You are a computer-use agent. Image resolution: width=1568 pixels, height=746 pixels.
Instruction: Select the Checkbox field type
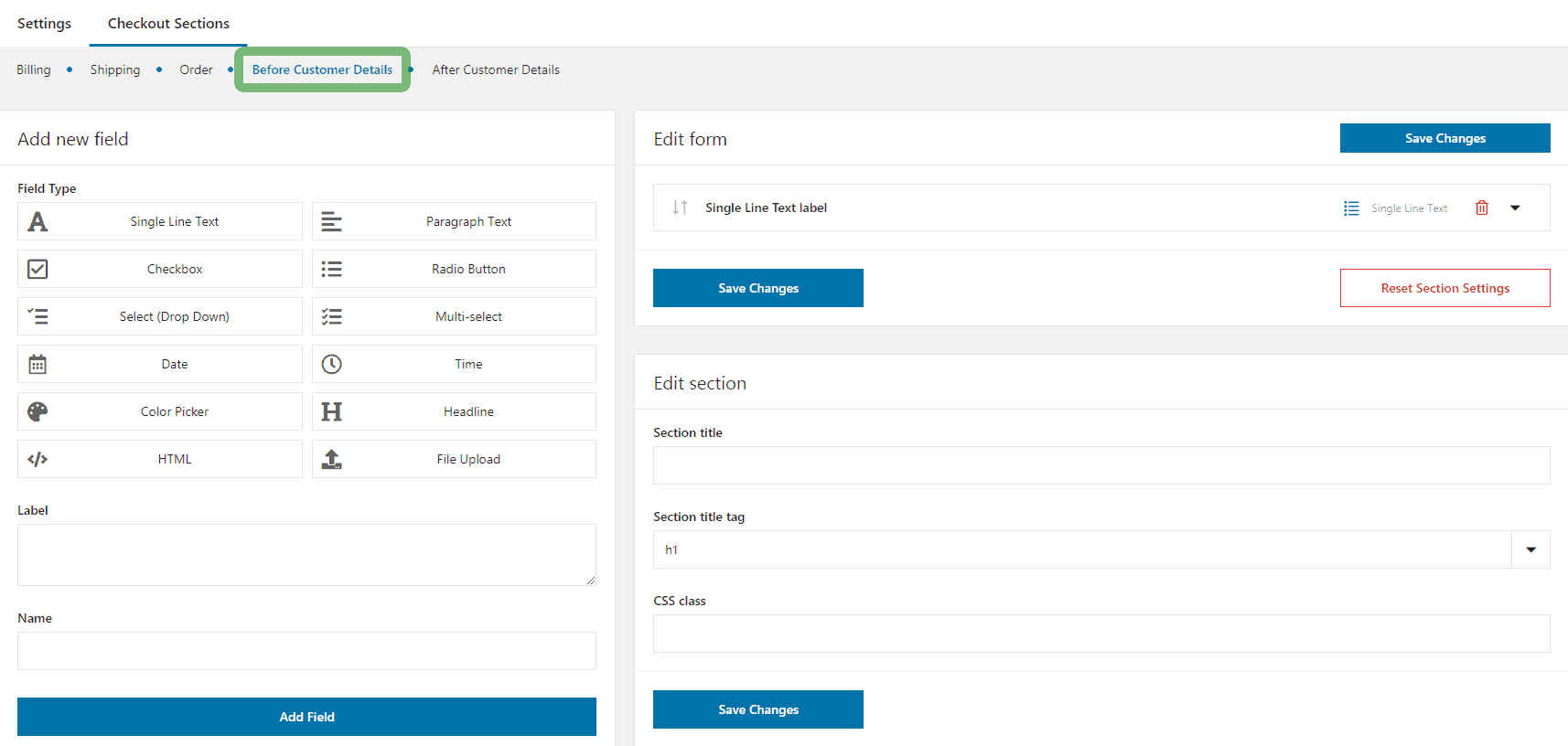(x=160, y=269)
